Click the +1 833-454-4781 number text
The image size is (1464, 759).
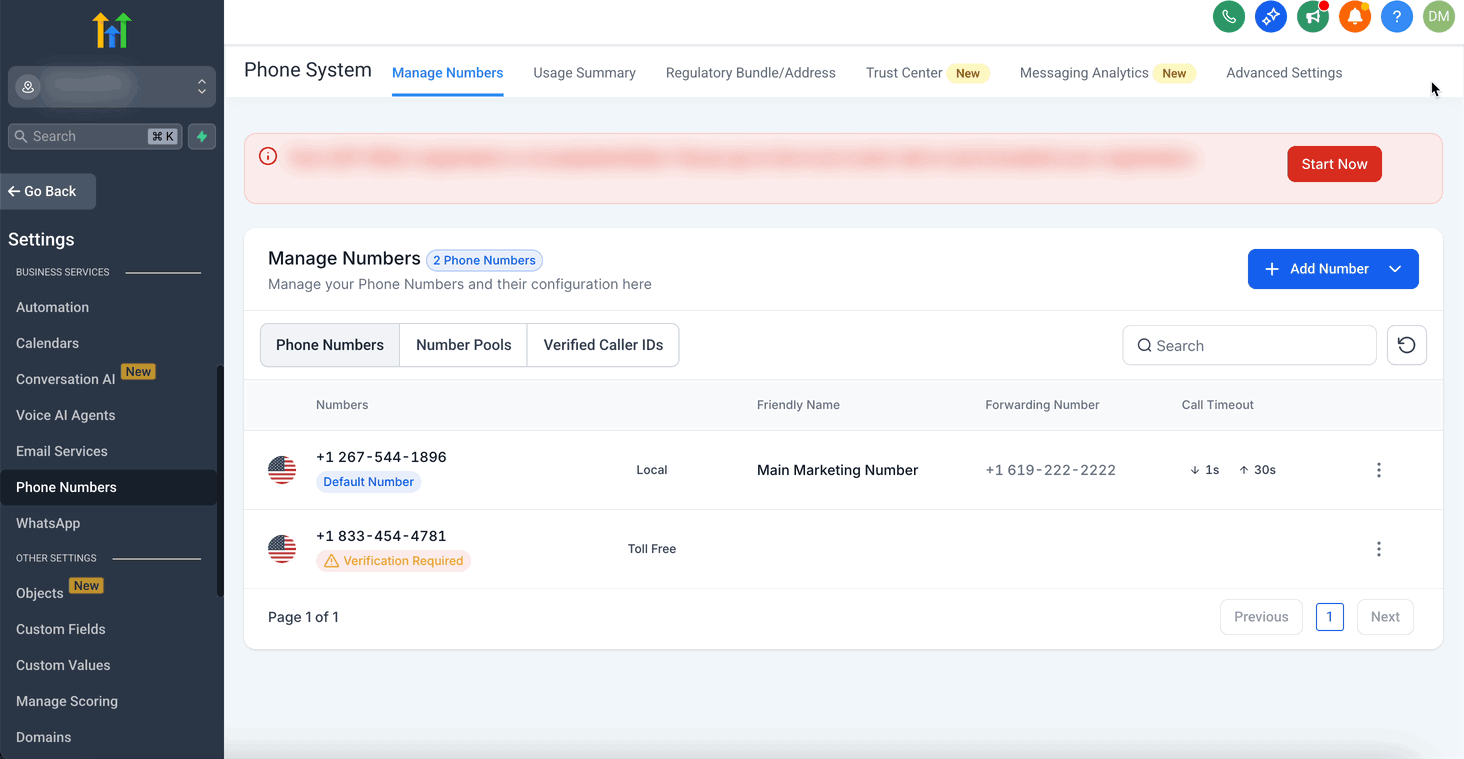coord(381,536)
